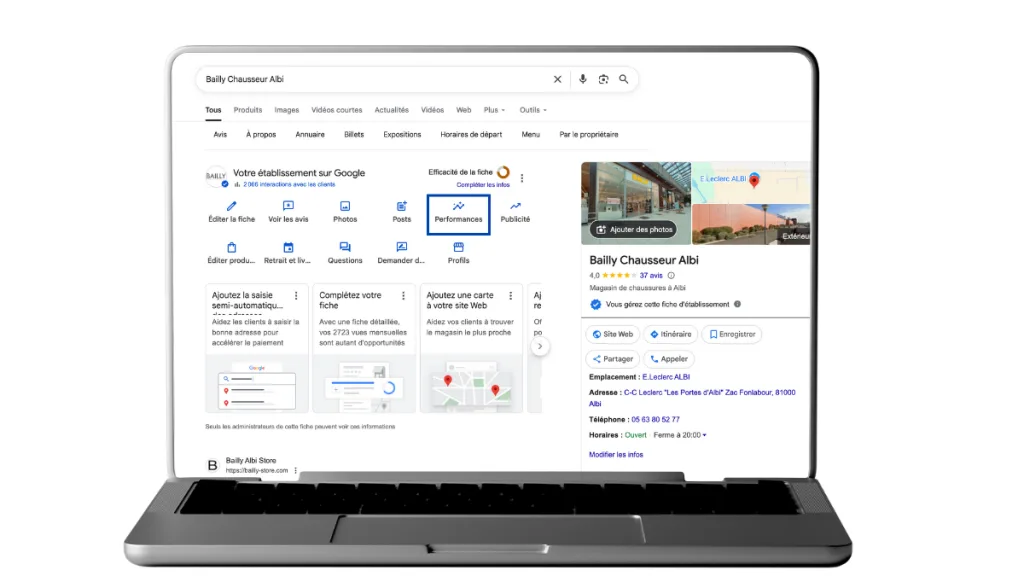Click the Itinéraire button

coord(670,334)
